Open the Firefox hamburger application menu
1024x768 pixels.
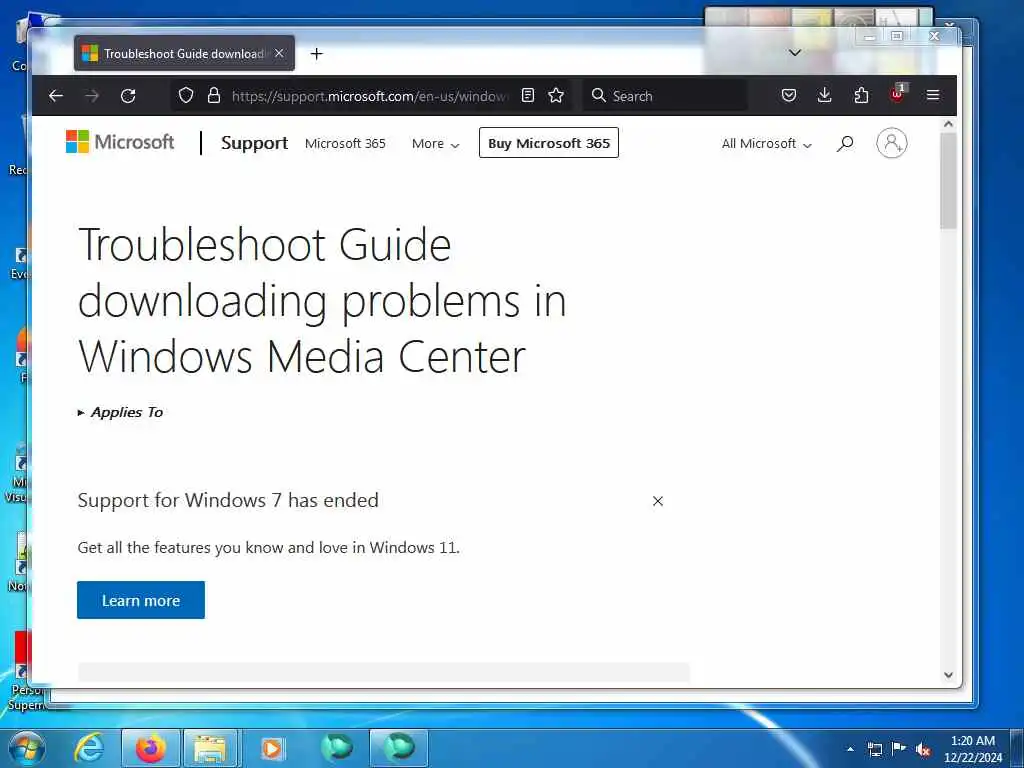[933, 96]
